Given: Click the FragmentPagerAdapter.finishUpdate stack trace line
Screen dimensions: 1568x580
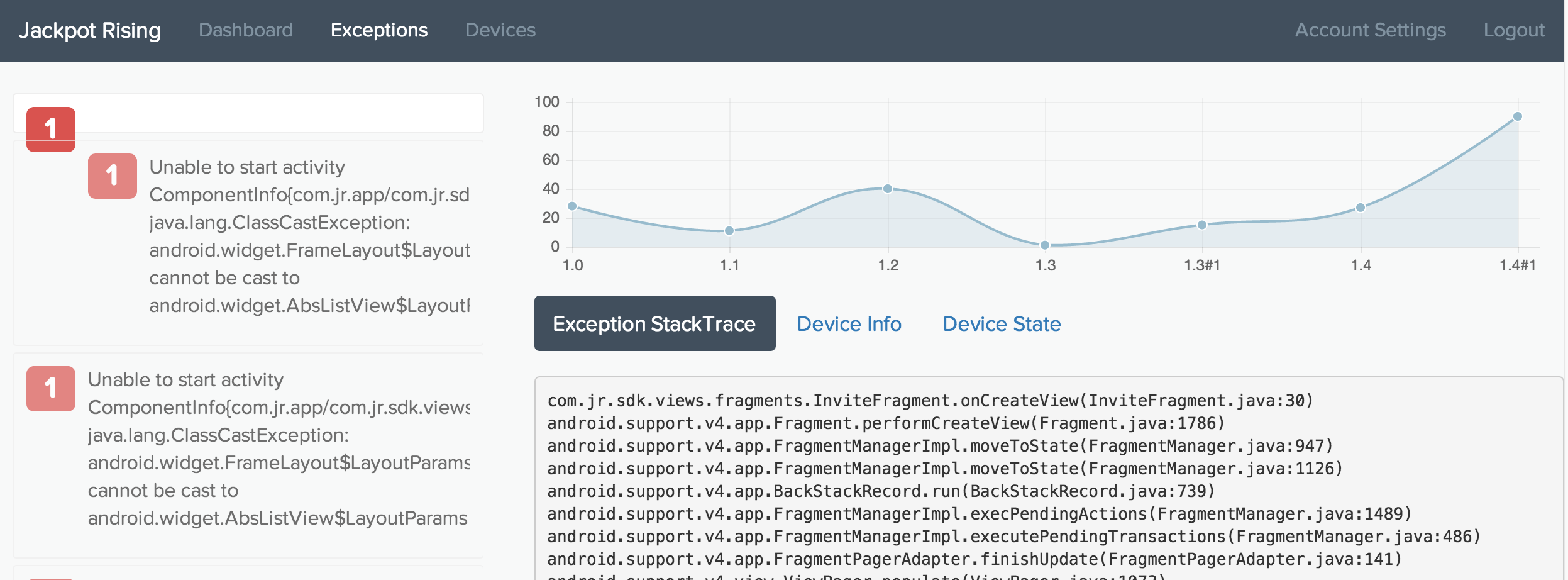Looking at the screenshot, I should tap(975, 559).
